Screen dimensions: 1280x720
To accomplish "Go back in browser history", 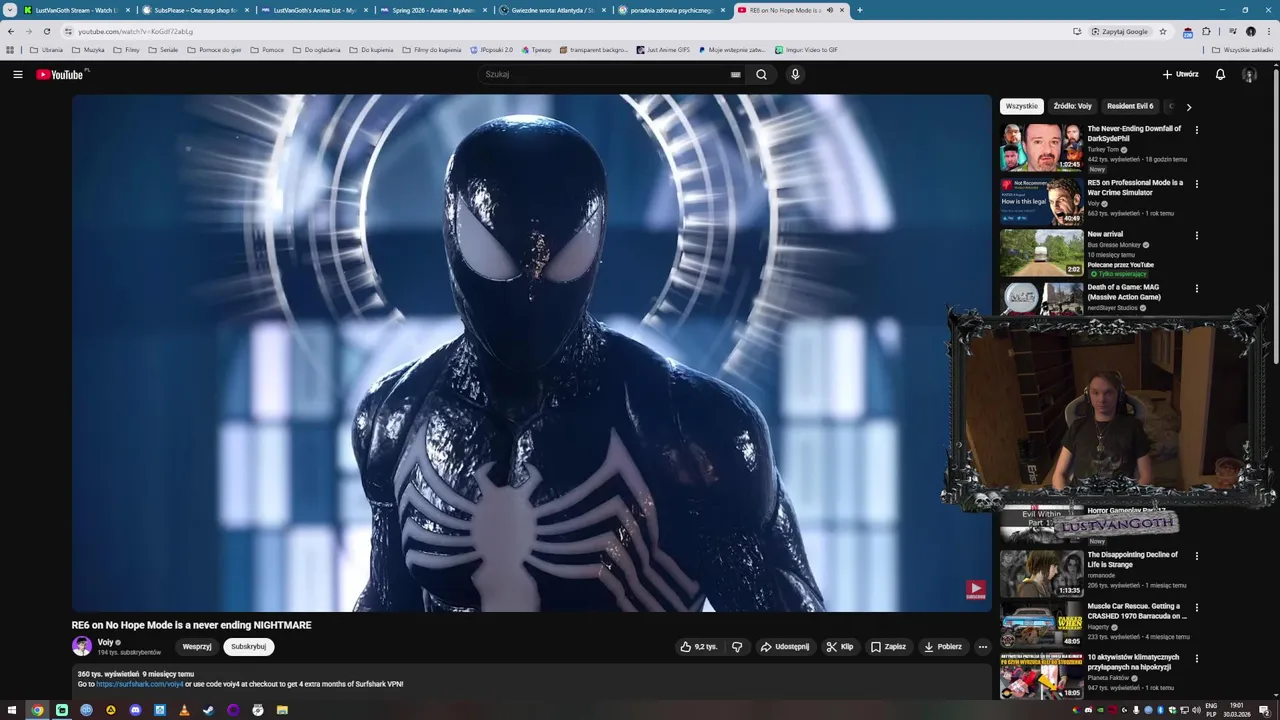I will pos(11,31).
